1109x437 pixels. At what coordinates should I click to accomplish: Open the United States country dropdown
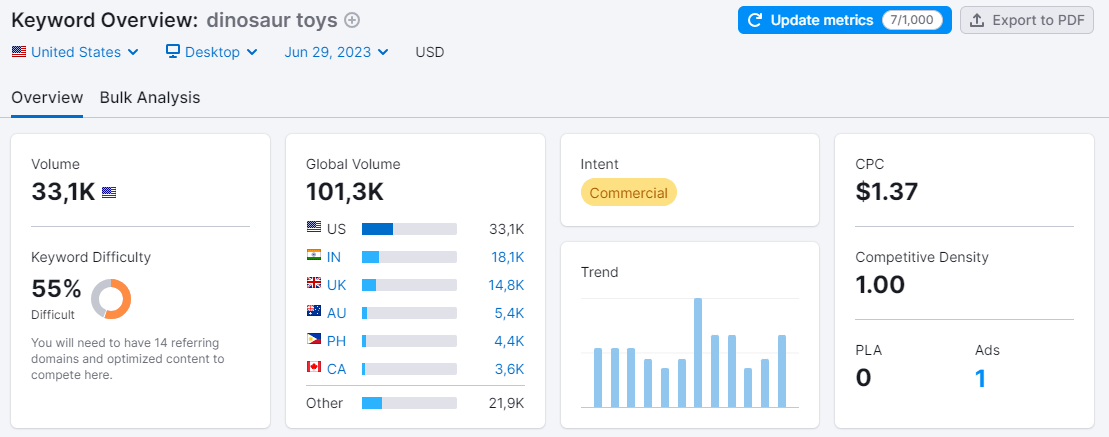point(76,52)
